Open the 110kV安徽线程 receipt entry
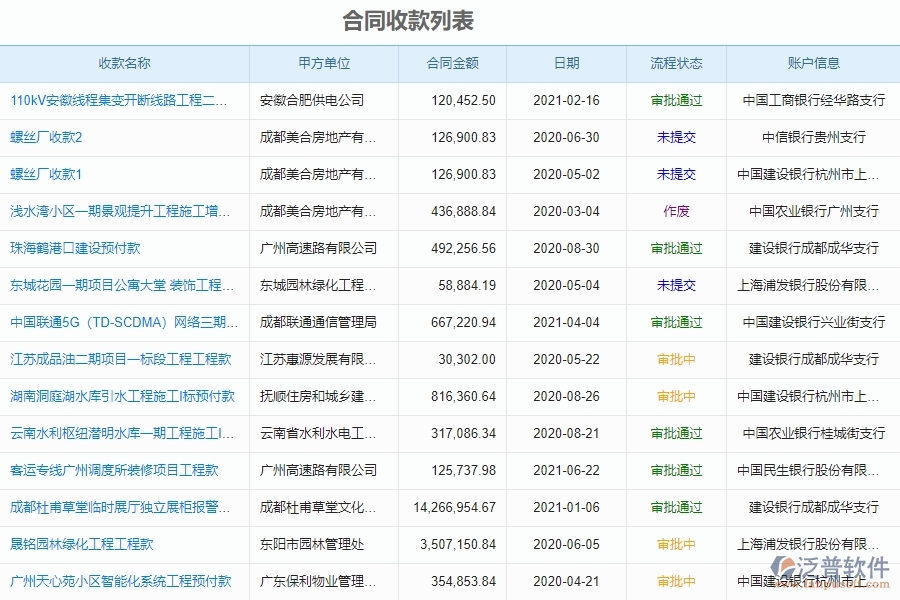Screen dimensions: 900x600 coord(120,100)
